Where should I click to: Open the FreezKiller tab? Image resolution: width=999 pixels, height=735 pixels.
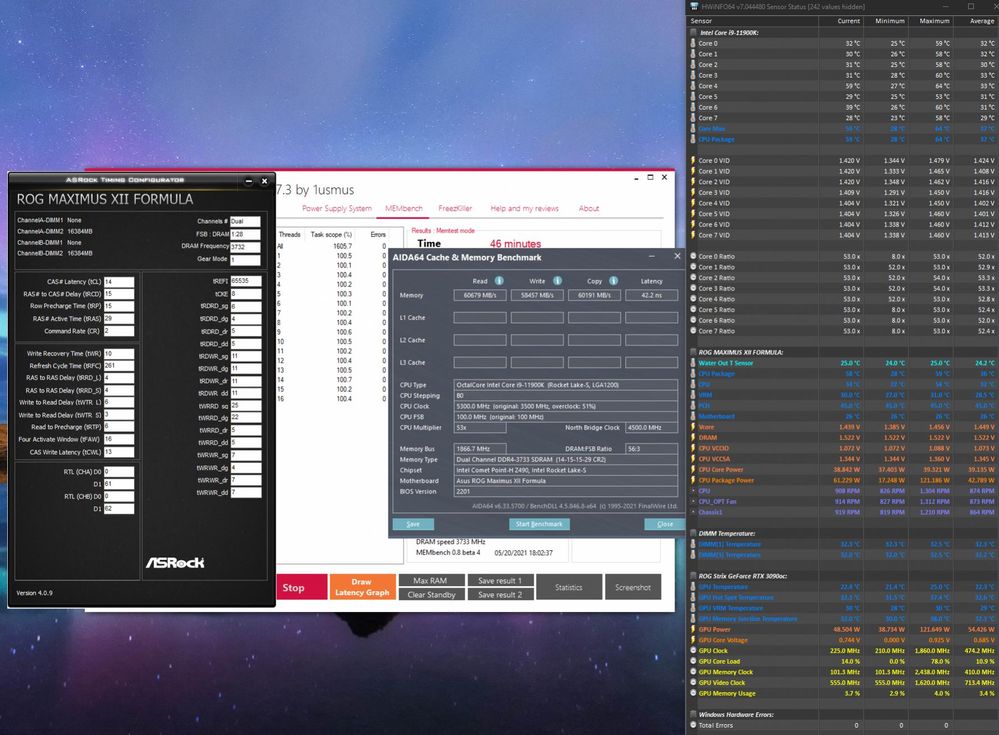pyautogui.click(x=455, y=208)
